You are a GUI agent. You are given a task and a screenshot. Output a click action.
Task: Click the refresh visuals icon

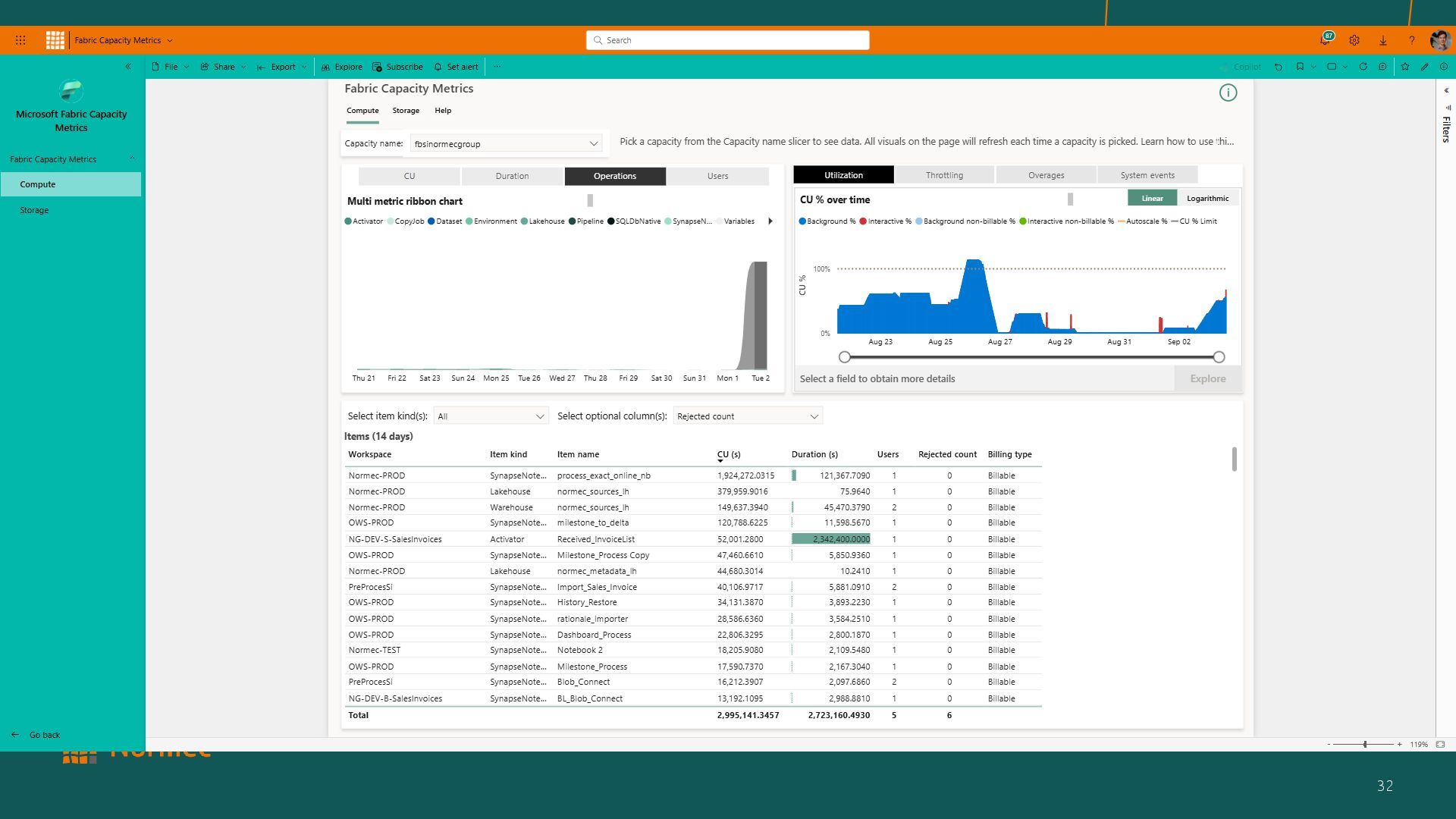1363,67
